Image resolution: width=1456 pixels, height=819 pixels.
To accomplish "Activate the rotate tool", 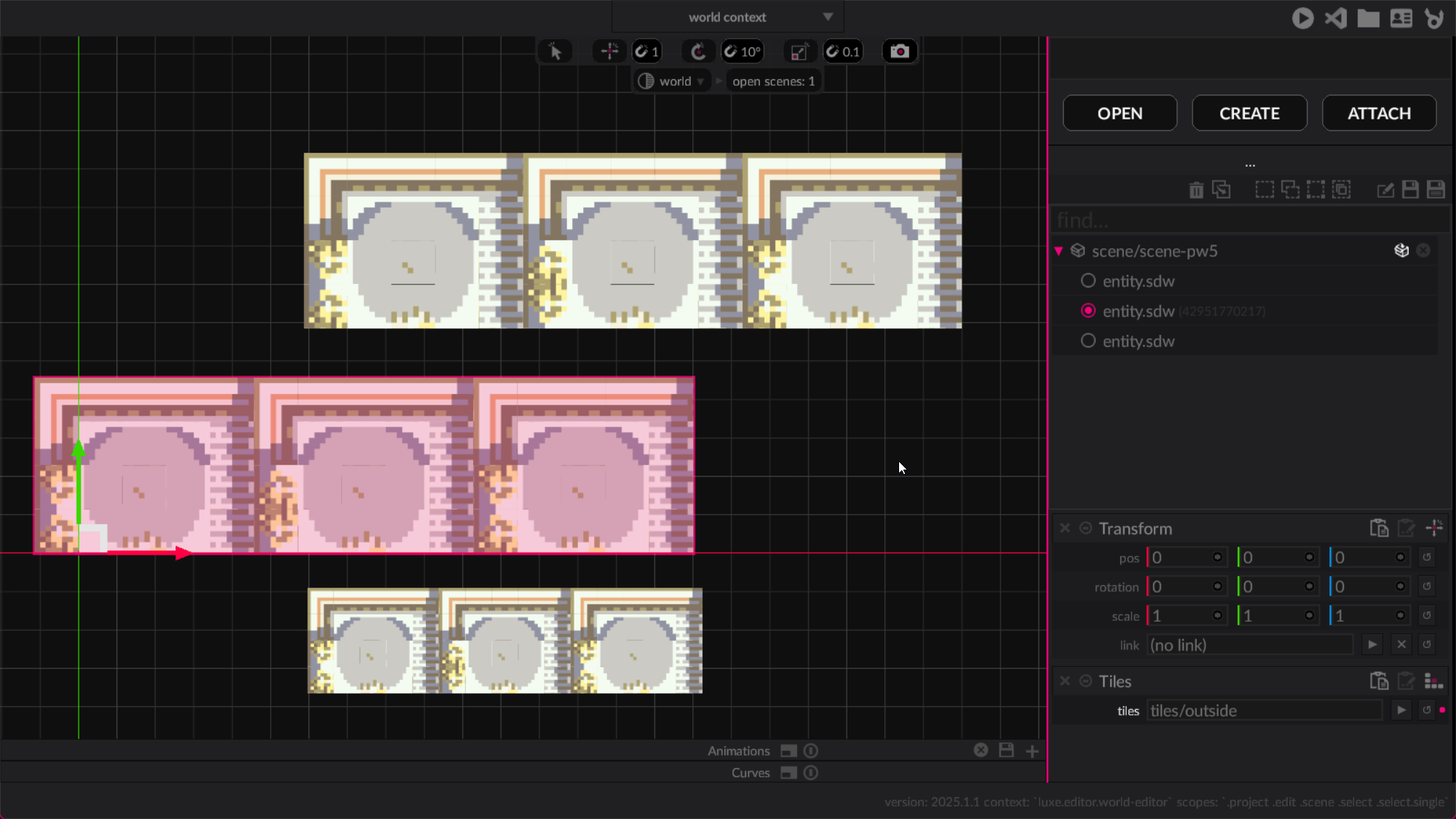I will 697,52.
